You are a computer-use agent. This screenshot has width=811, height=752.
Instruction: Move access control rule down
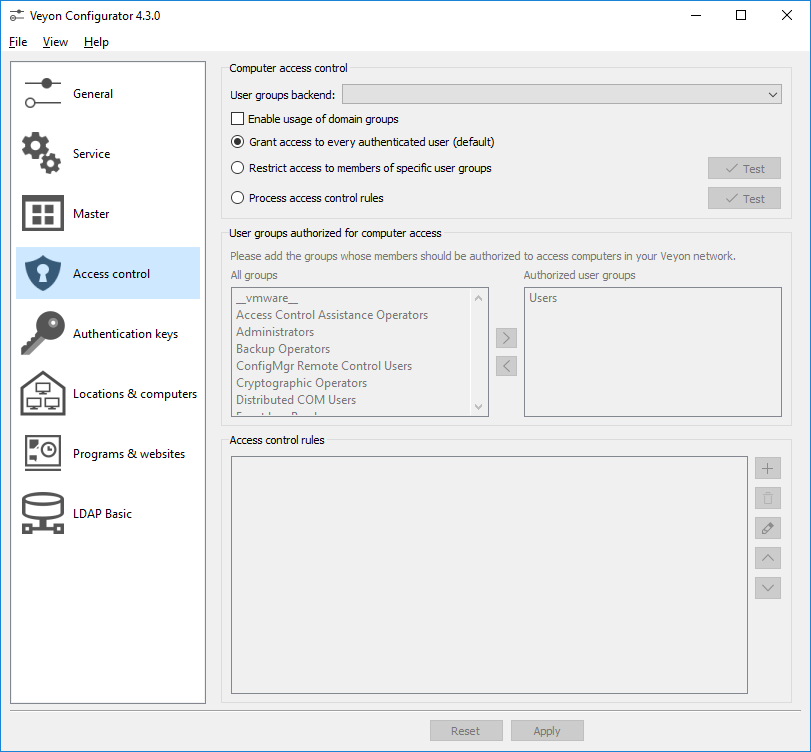pos(768,588)
